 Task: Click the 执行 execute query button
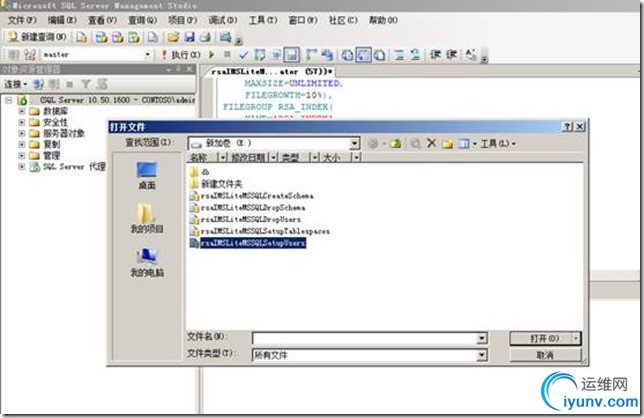(180, 54)
